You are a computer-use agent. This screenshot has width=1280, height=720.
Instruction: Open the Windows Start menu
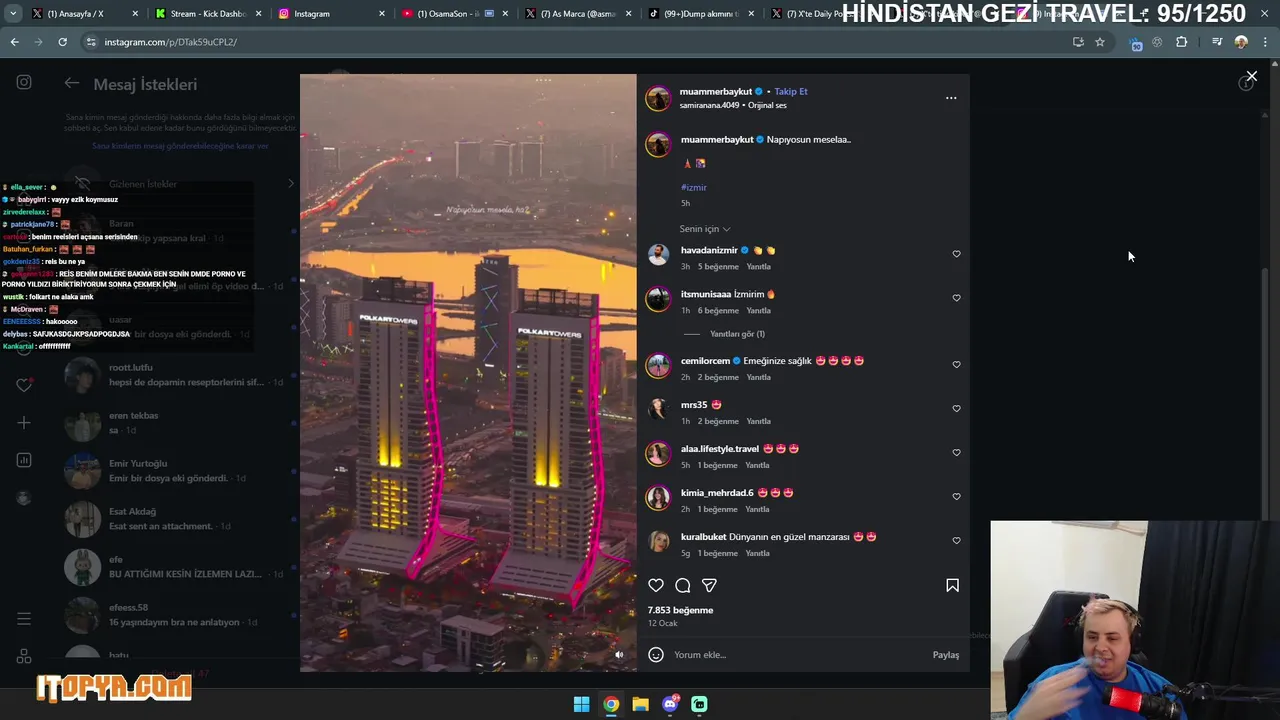pyautogui.click(x=581, y=704)
